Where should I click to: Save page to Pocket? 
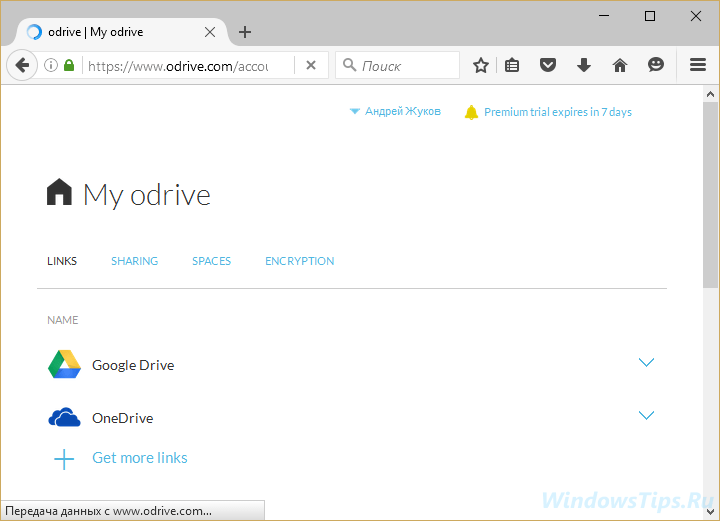click(x=548, y=66)
